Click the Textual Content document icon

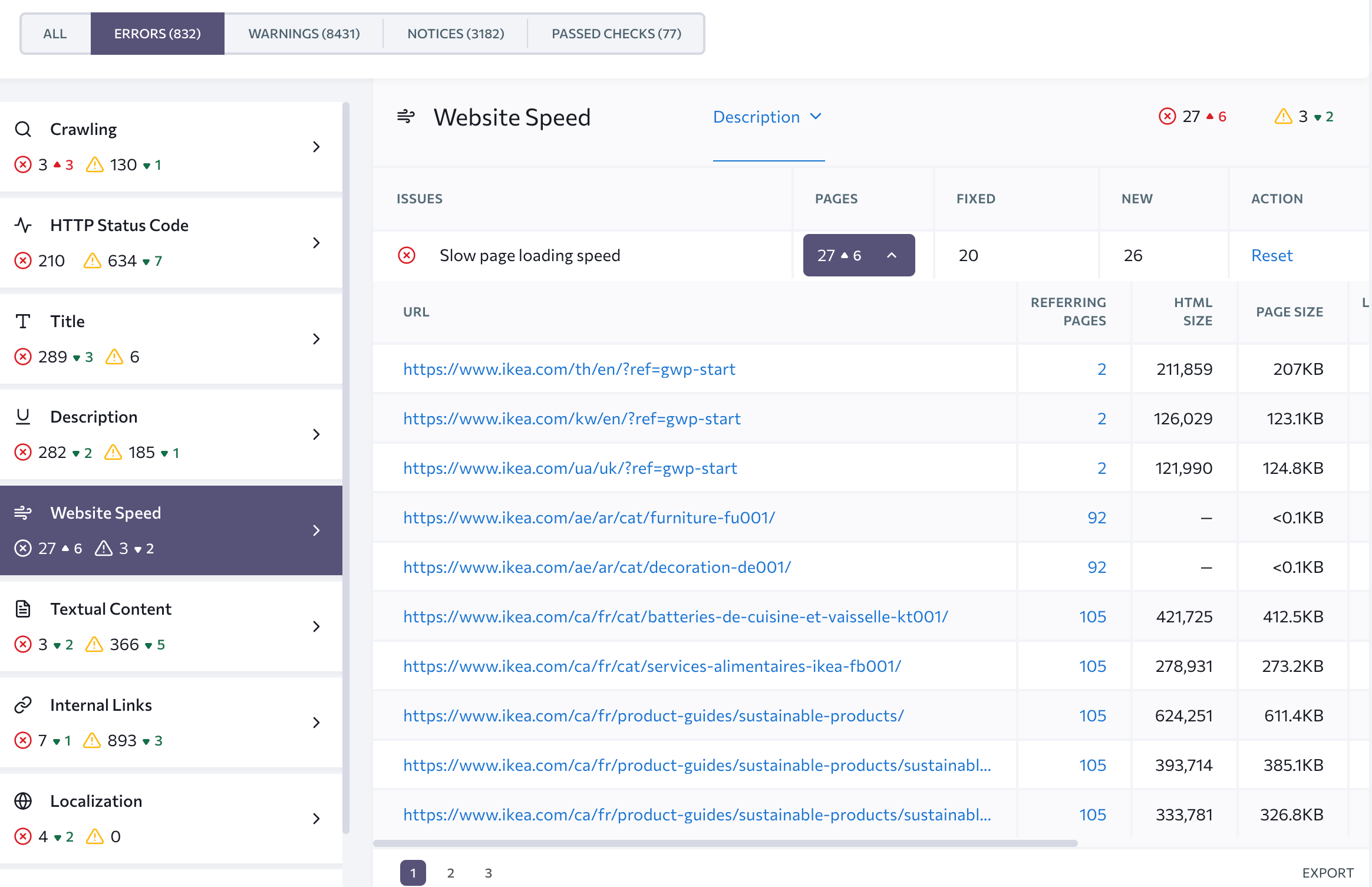point(23,609)
